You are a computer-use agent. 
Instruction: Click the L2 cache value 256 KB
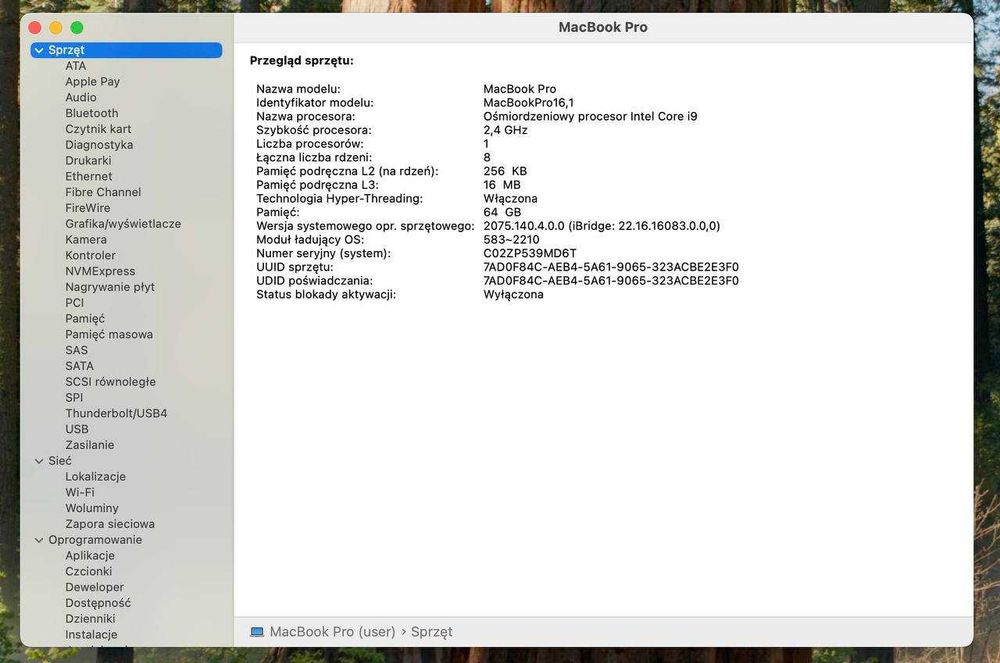pos(505,171)
